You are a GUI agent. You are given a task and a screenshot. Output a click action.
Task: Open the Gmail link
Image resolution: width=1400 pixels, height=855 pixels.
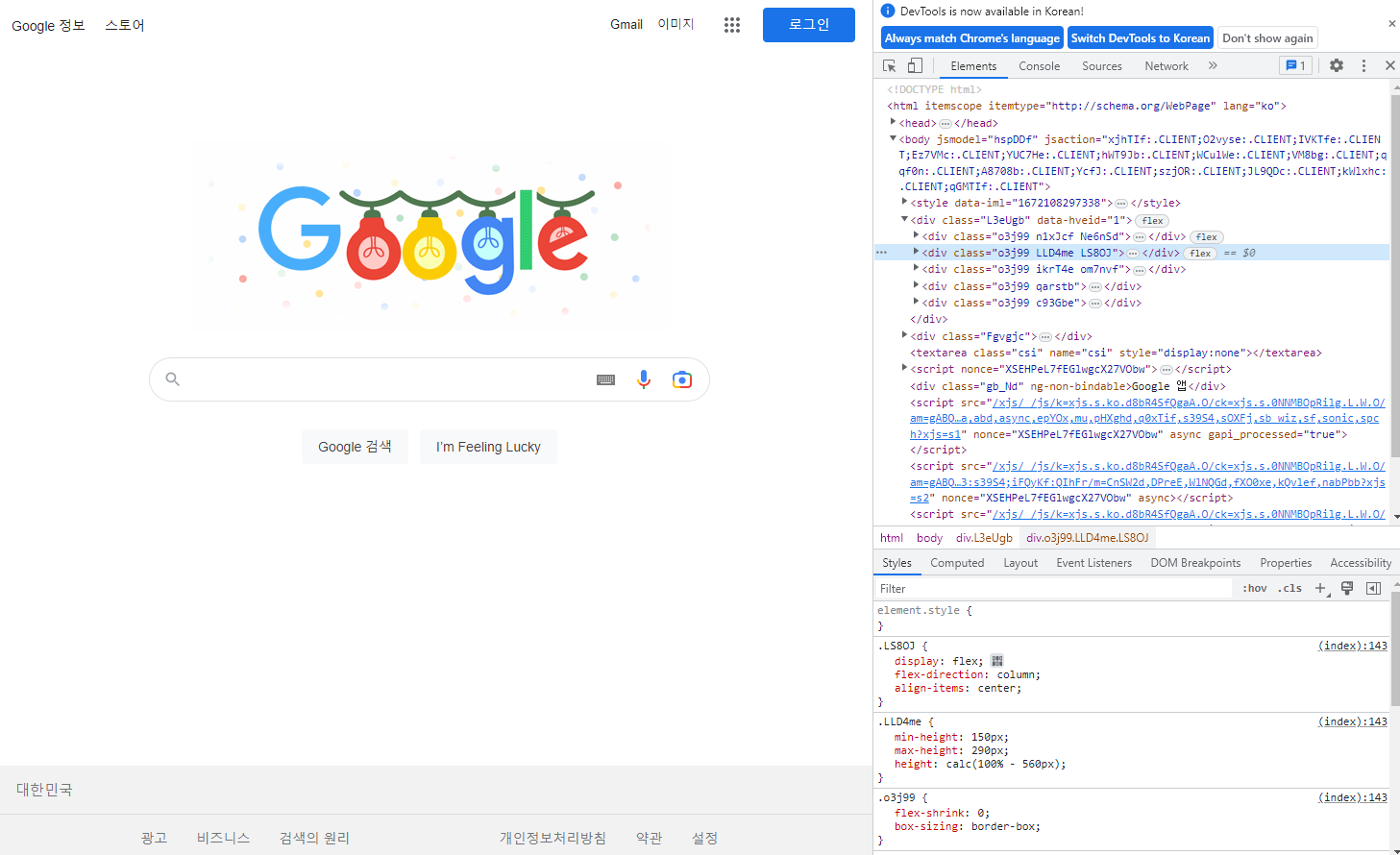(x=626, y=24)
